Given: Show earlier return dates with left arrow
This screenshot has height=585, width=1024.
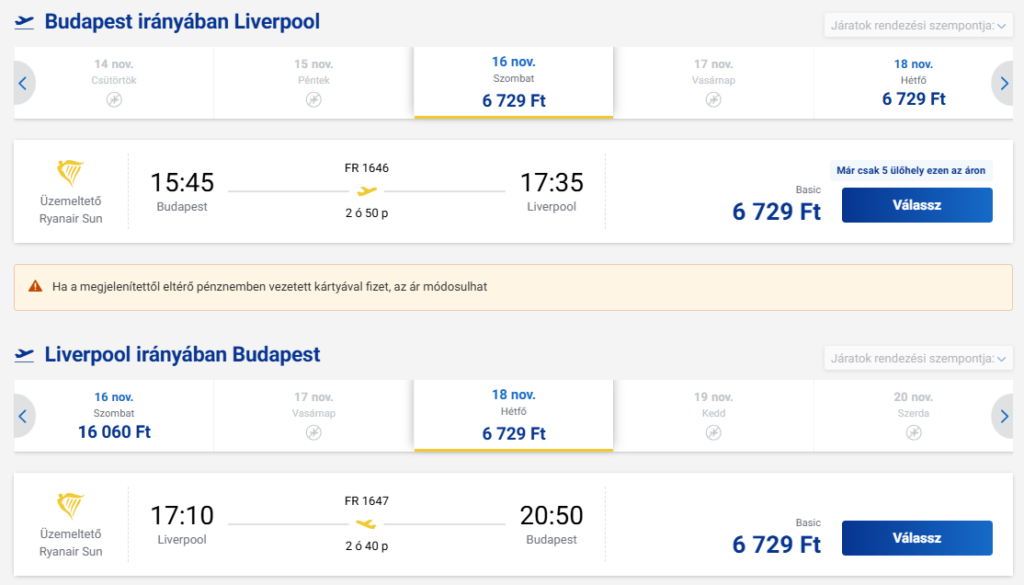Looking at the screenshot, I should tap(23, 416).
